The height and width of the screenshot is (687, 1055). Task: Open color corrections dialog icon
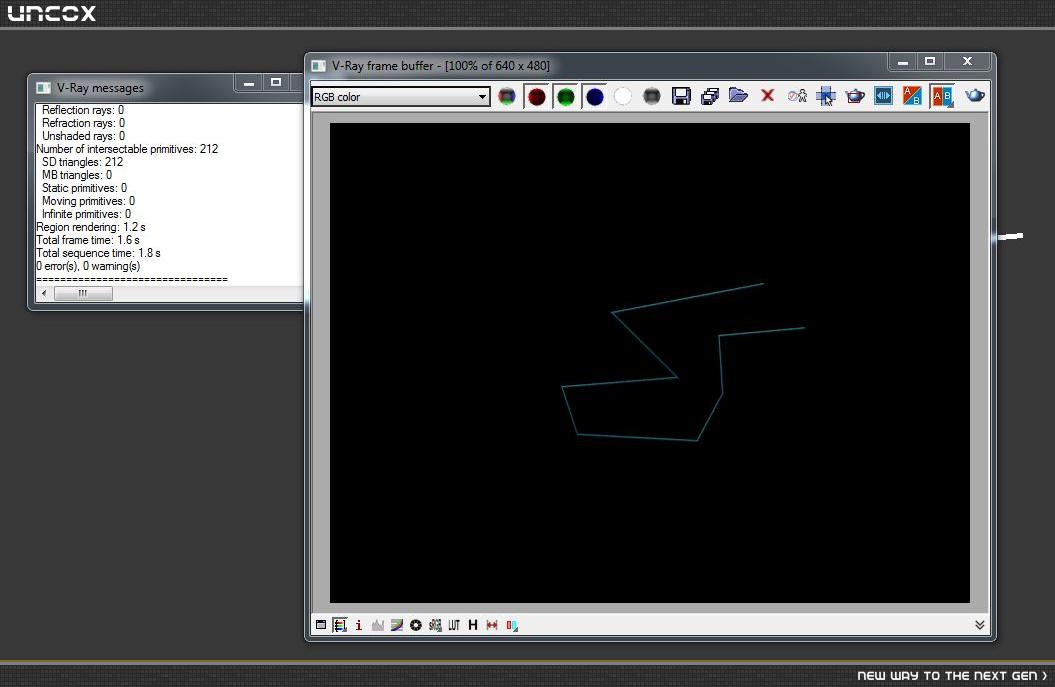pos(340,625)
